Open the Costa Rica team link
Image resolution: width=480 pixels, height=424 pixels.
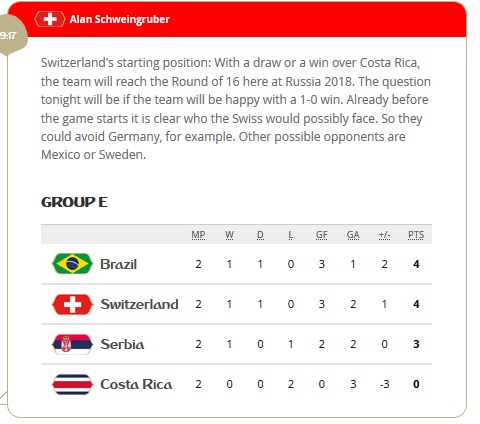[136, 384]
